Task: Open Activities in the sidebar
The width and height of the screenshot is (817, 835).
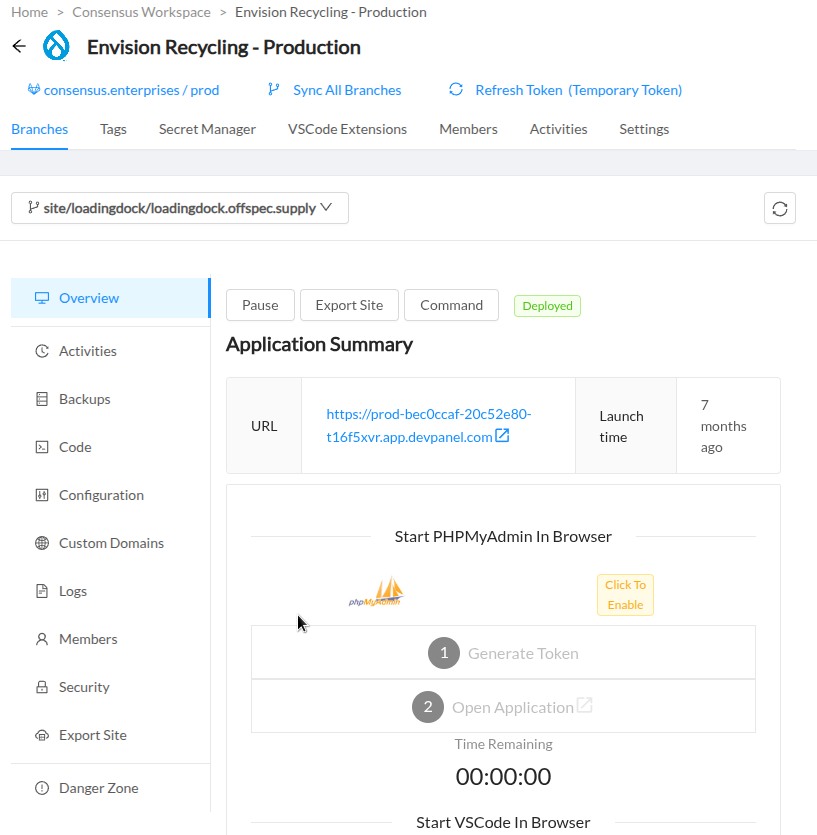Action: (x=111, y=351)
